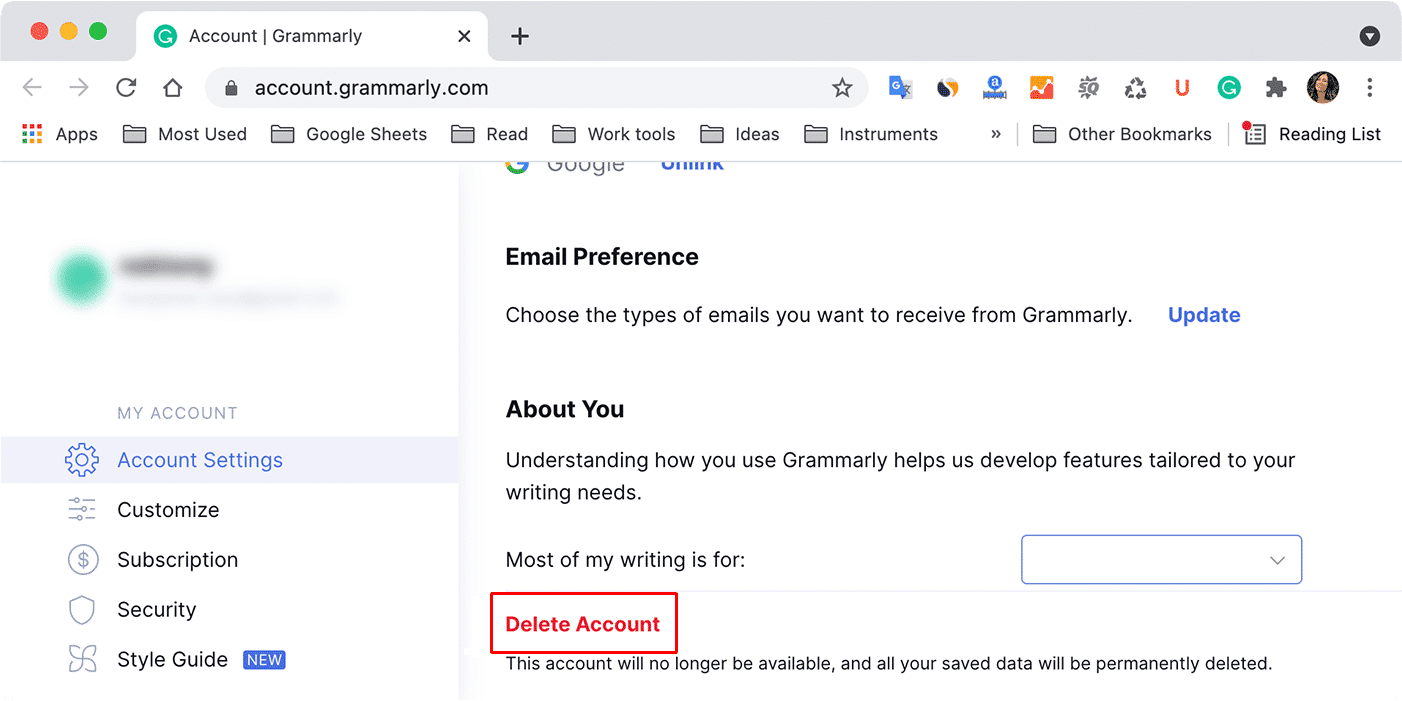
Task: Open the Grammarly extension in toolbar
Action: click(1229, 88)
